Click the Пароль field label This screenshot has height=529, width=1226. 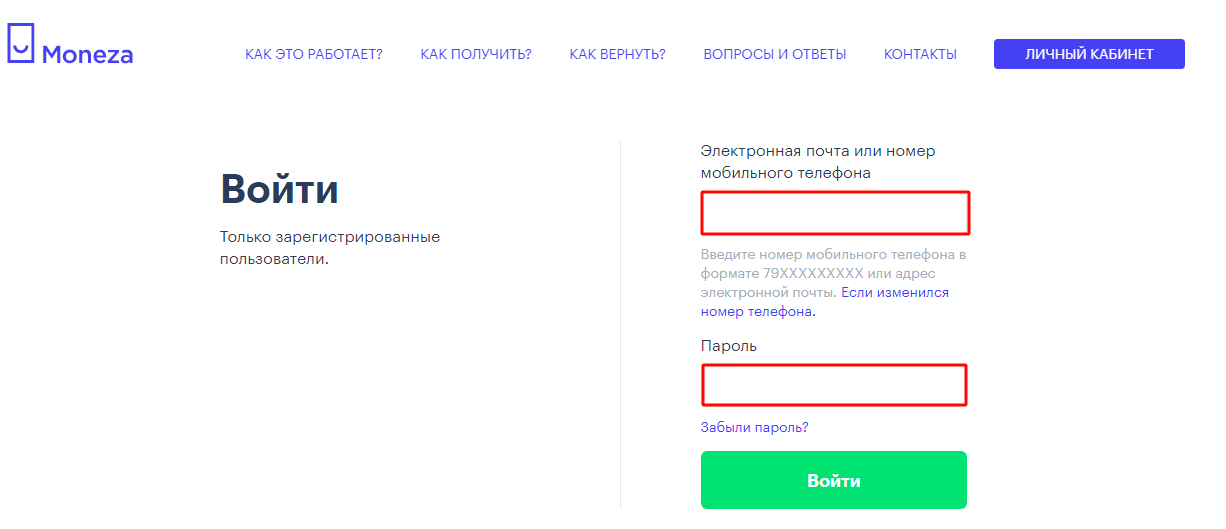(x=729, y=346)
